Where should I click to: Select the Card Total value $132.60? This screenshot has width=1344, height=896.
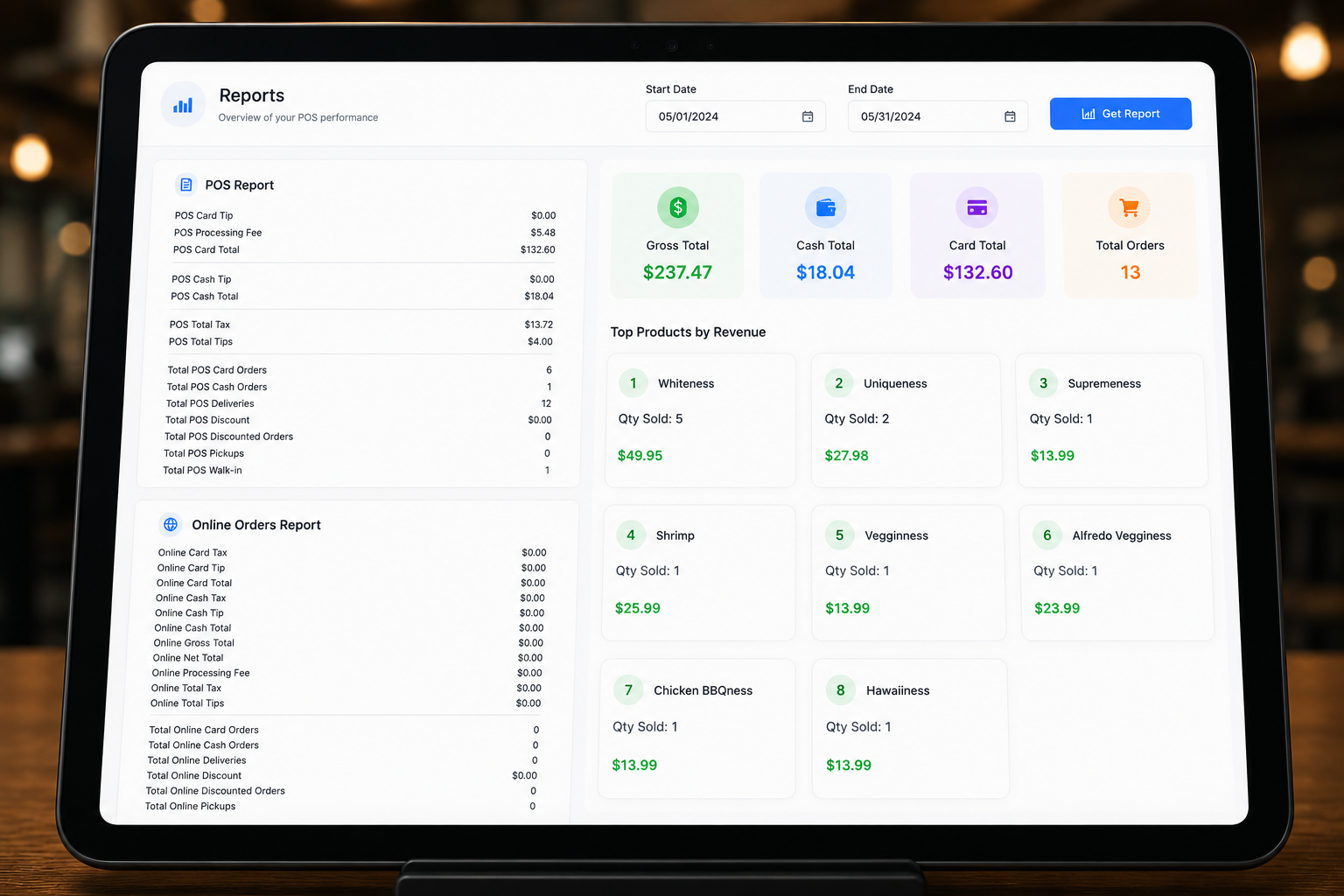coord(978,272)
